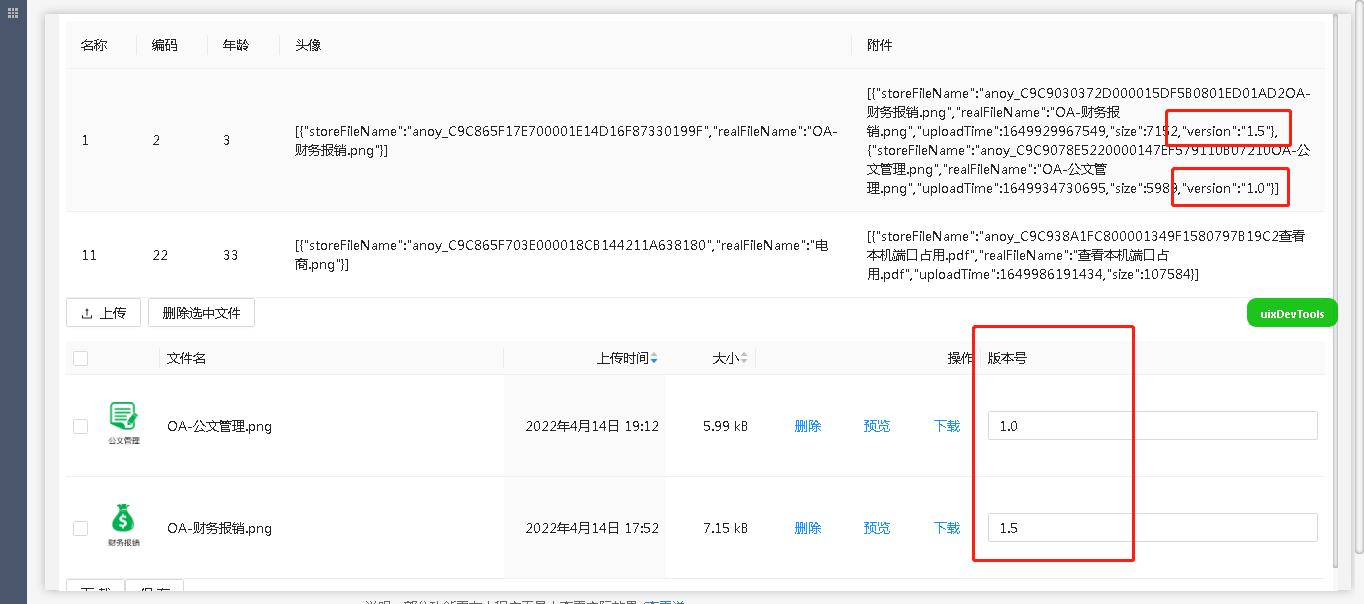The height and width of the screenshot is (604, 1364).
Task: Click version input field showing 1.5
Action: (x=1152, y=528)
